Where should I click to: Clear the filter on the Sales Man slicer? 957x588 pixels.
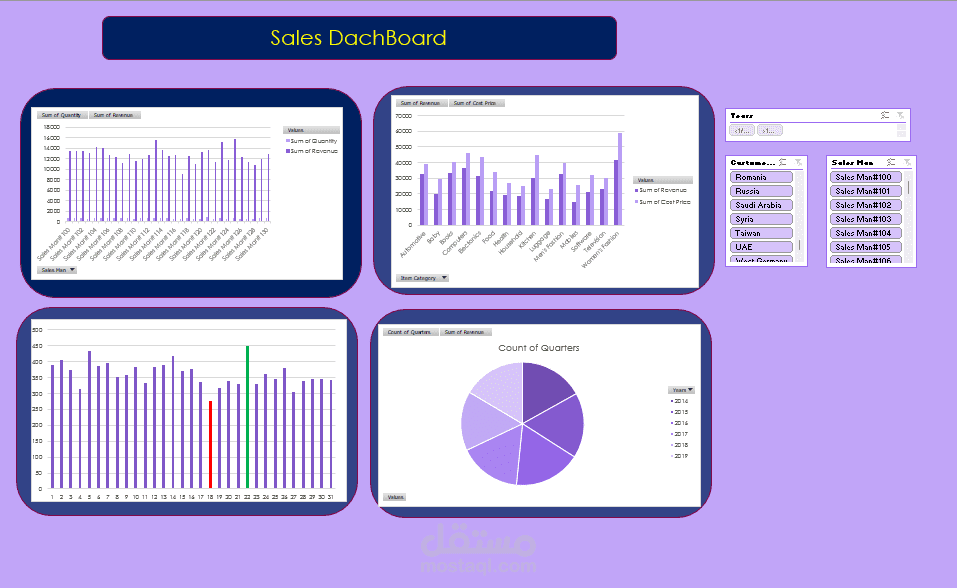click(907, 162)
